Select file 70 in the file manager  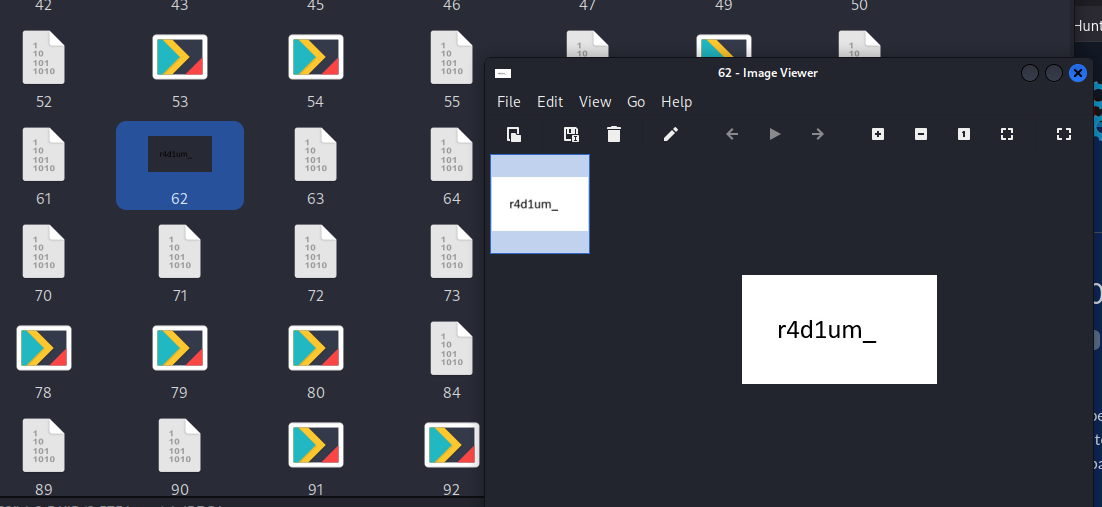44,263
